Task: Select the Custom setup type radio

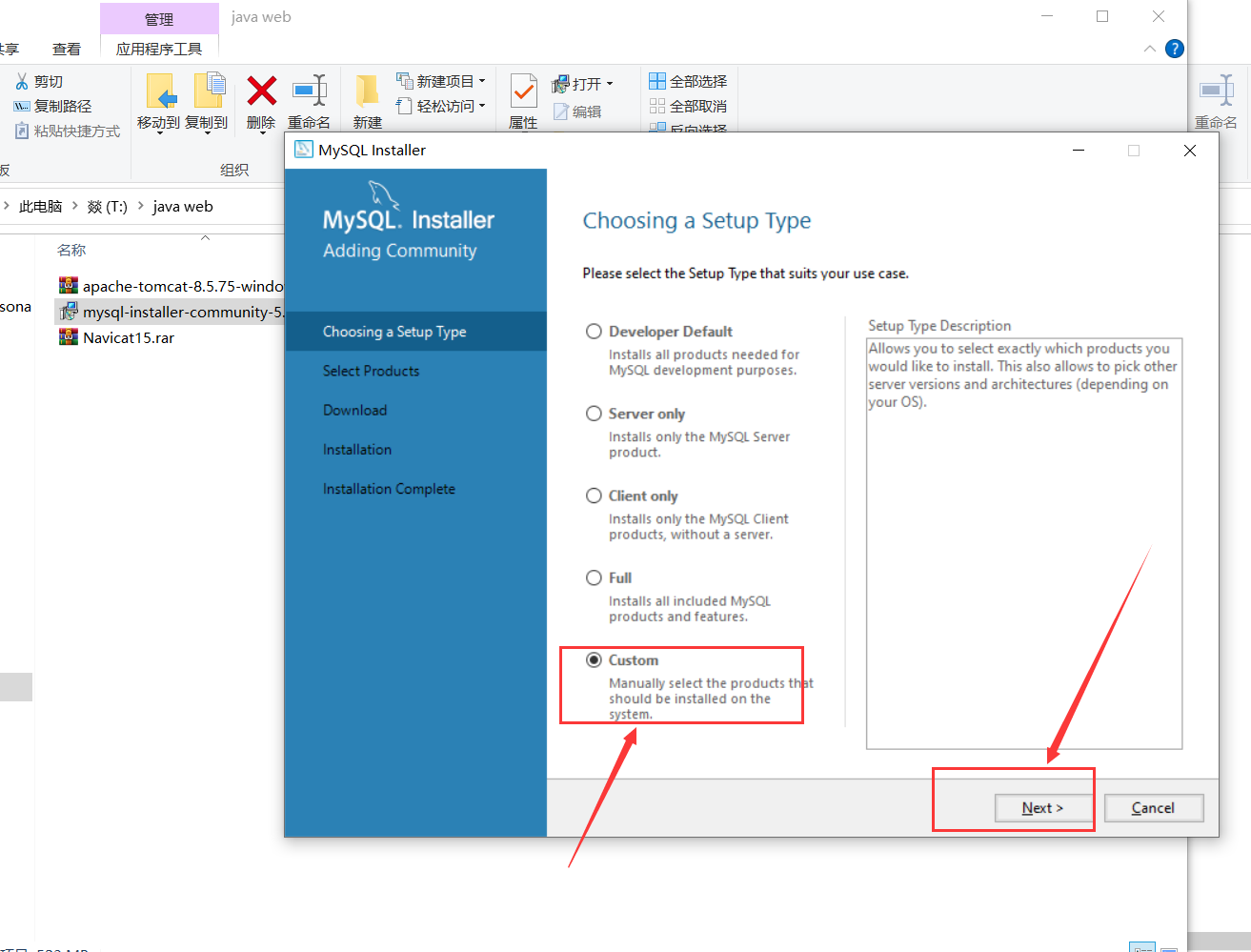Action: (x=594, y=659)
